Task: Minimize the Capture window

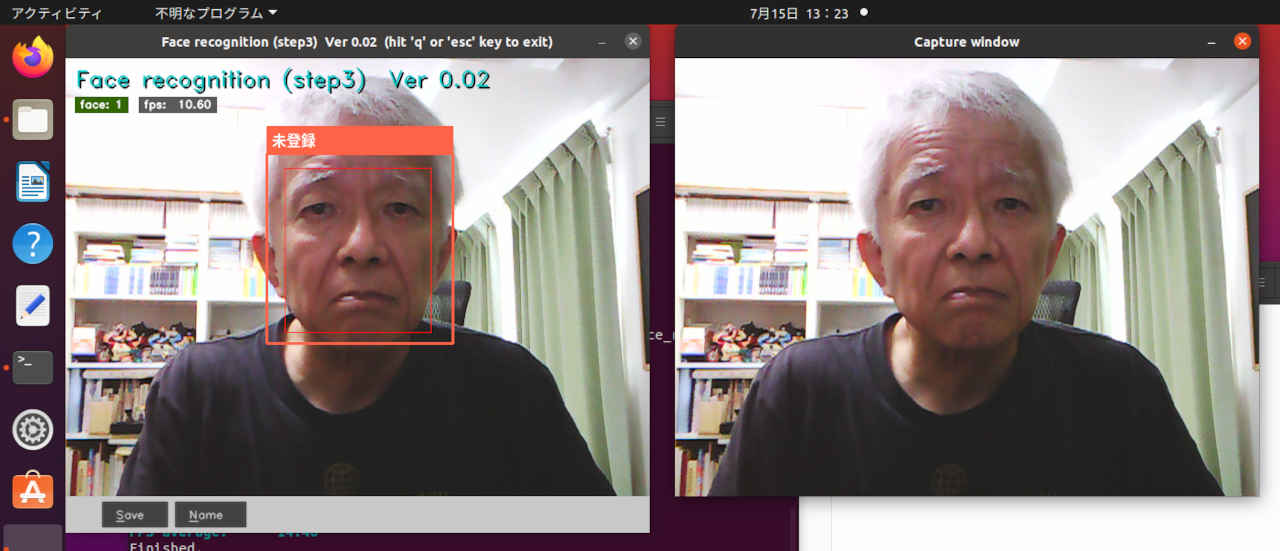Action: point(1212,42)
